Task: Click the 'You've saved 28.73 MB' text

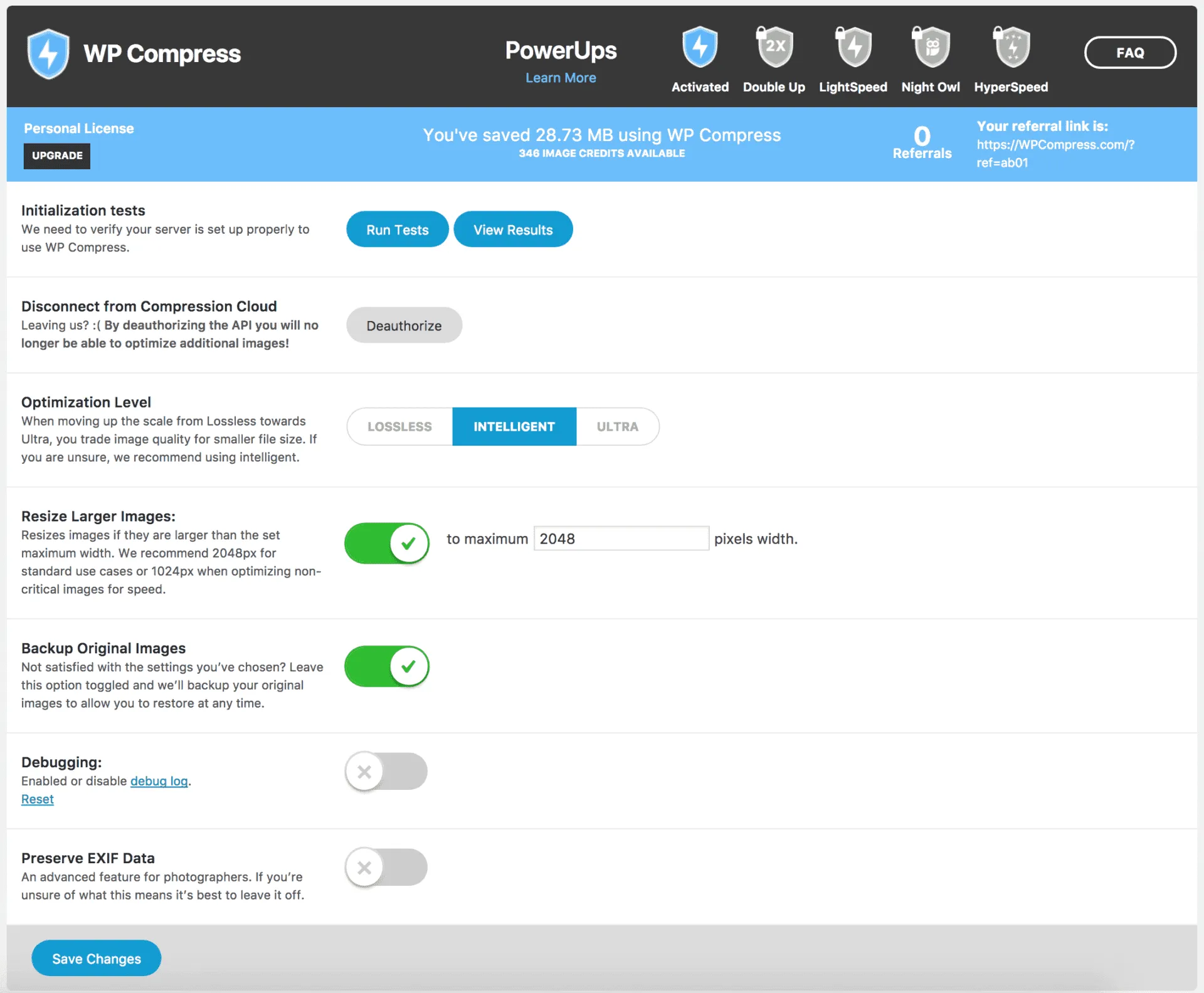Action: coord(602,135)
